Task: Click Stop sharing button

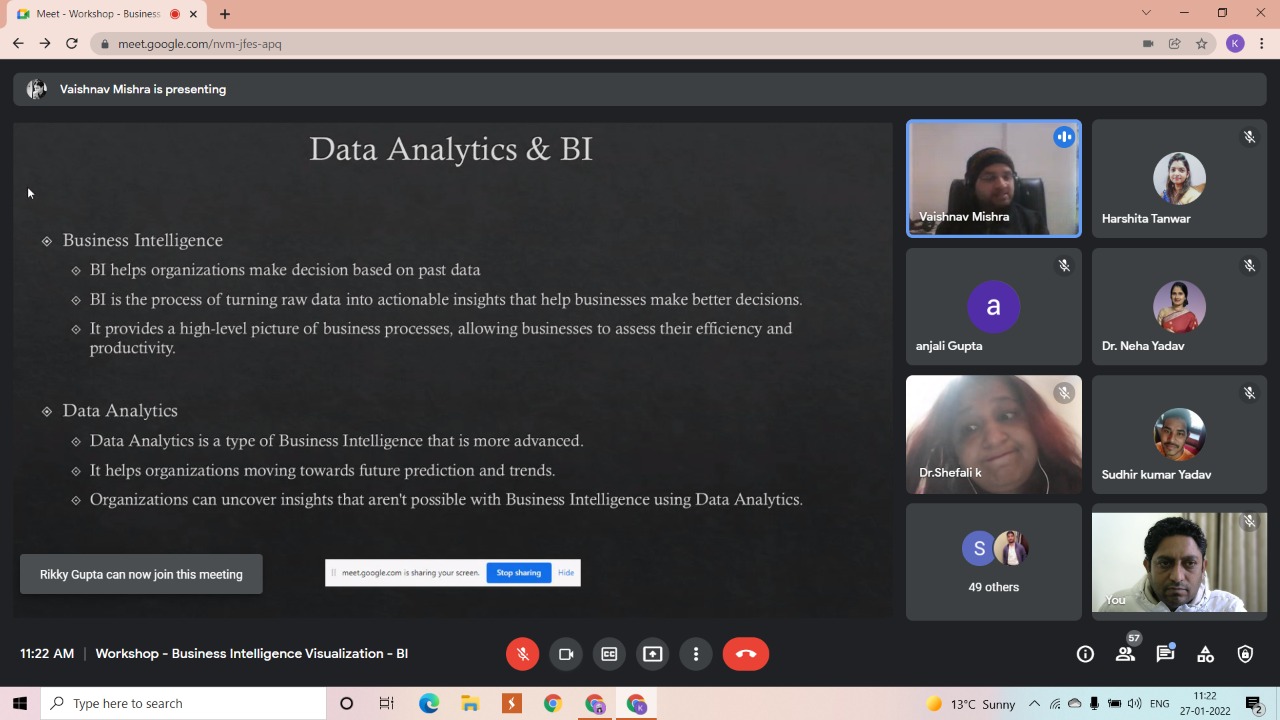Action: pos(518,573)
